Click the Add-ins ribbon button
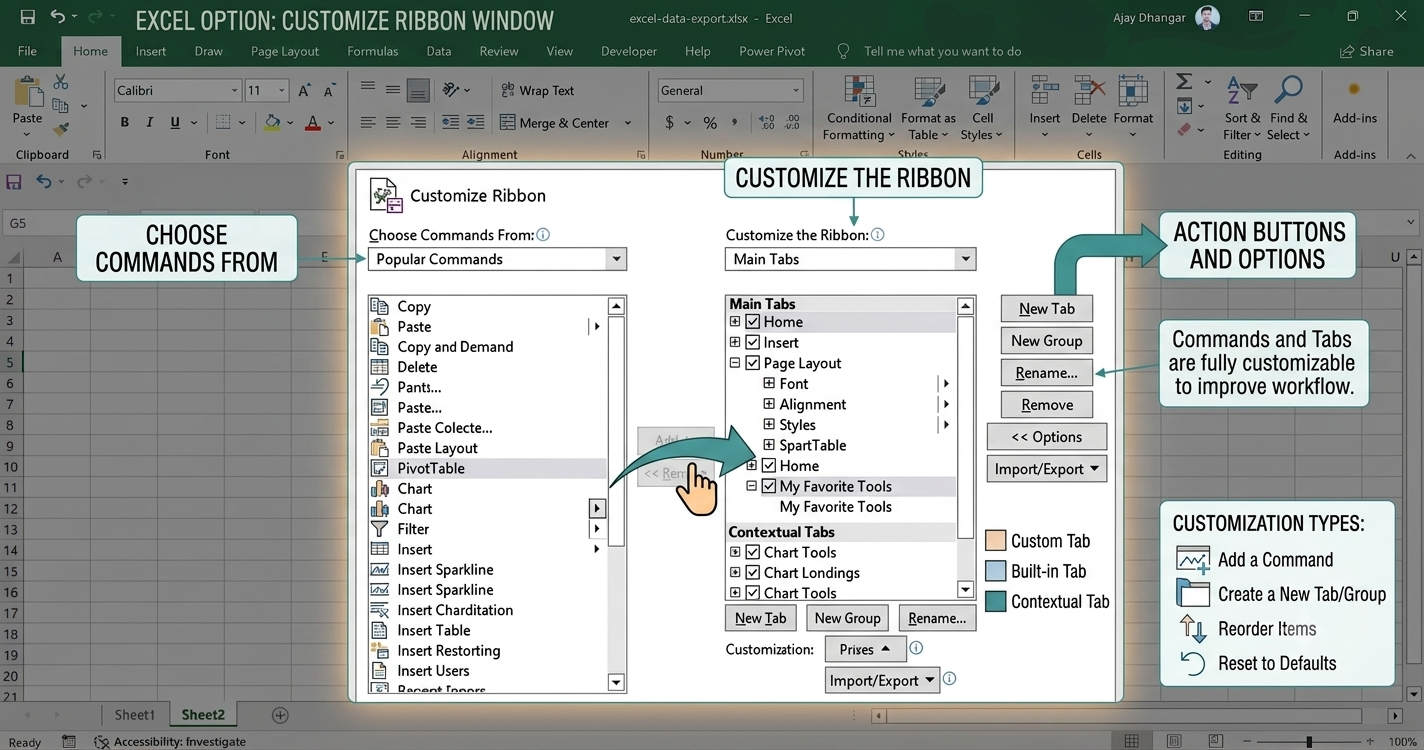 pyautogui.click(x=1355, y=103)
